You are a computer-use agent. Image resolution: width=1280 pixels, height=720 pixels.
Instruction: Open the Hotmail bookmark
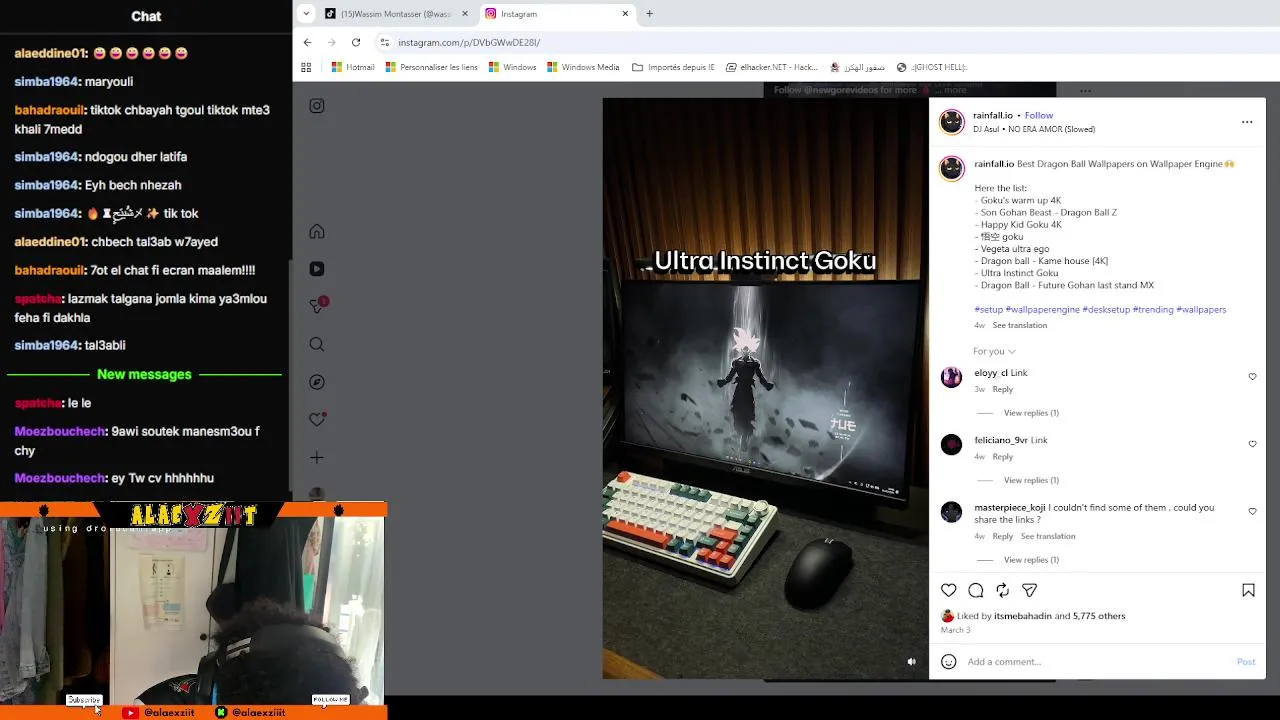(x=353, y=67)
